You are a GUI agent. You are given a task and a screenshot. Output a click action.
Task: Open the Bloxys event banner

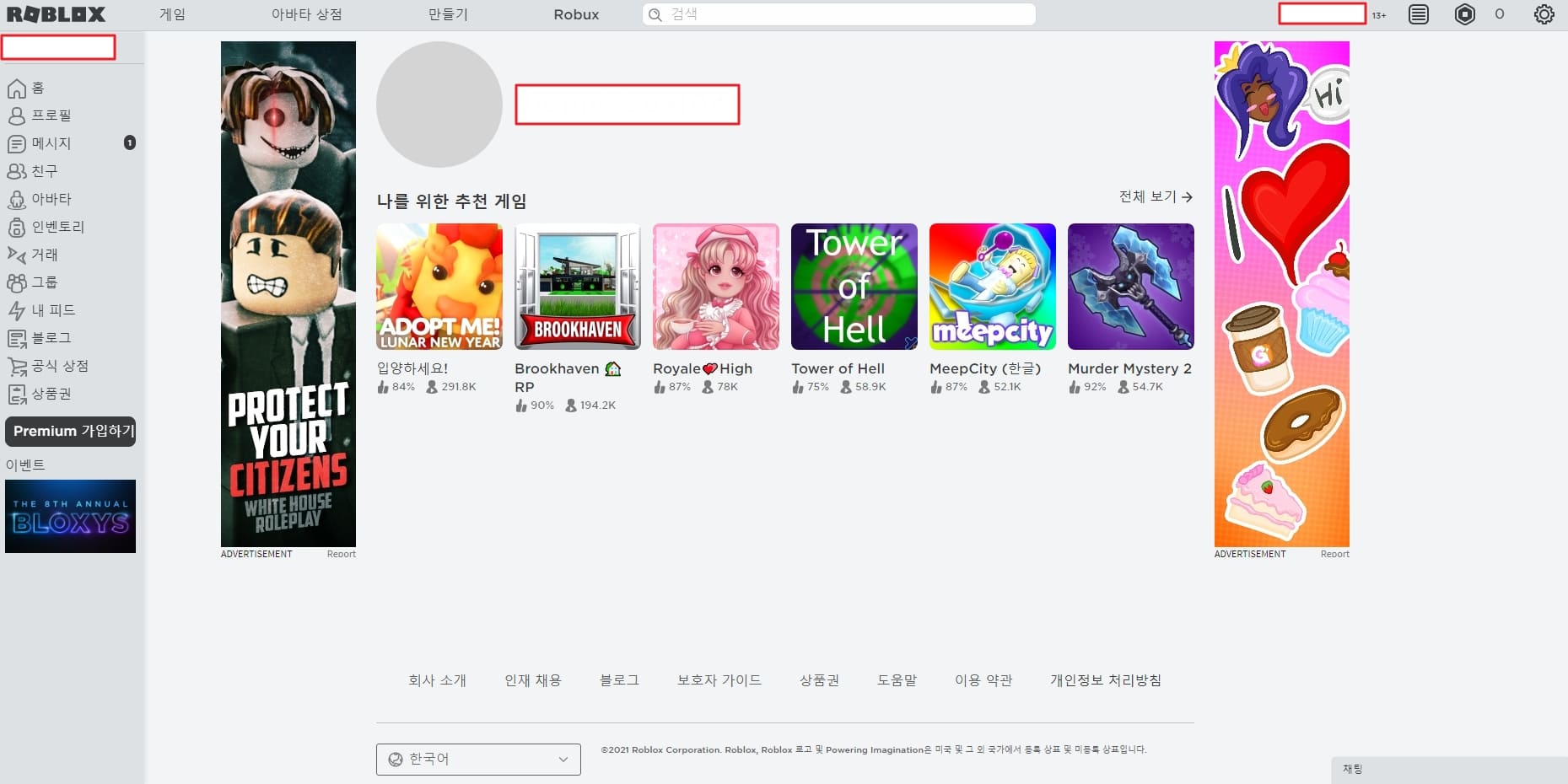pyautogui.click(x=70, y=516)
